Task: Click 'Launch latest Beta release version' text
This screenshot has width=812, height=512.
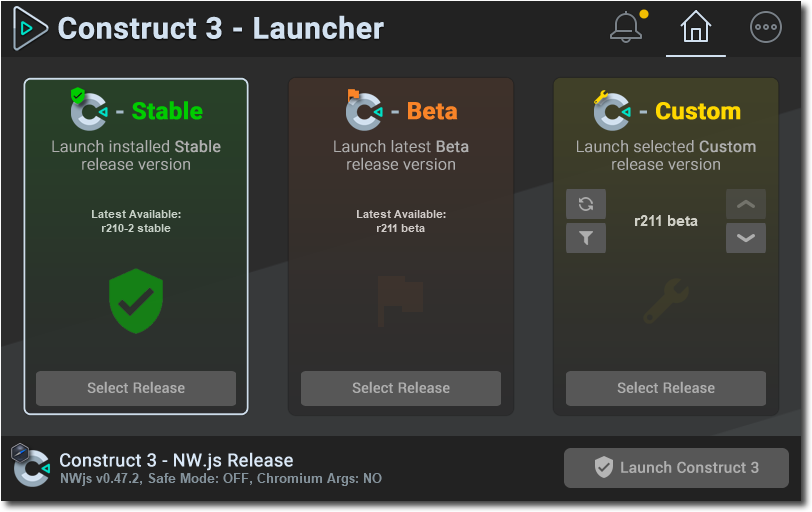Action: point(401,155)
